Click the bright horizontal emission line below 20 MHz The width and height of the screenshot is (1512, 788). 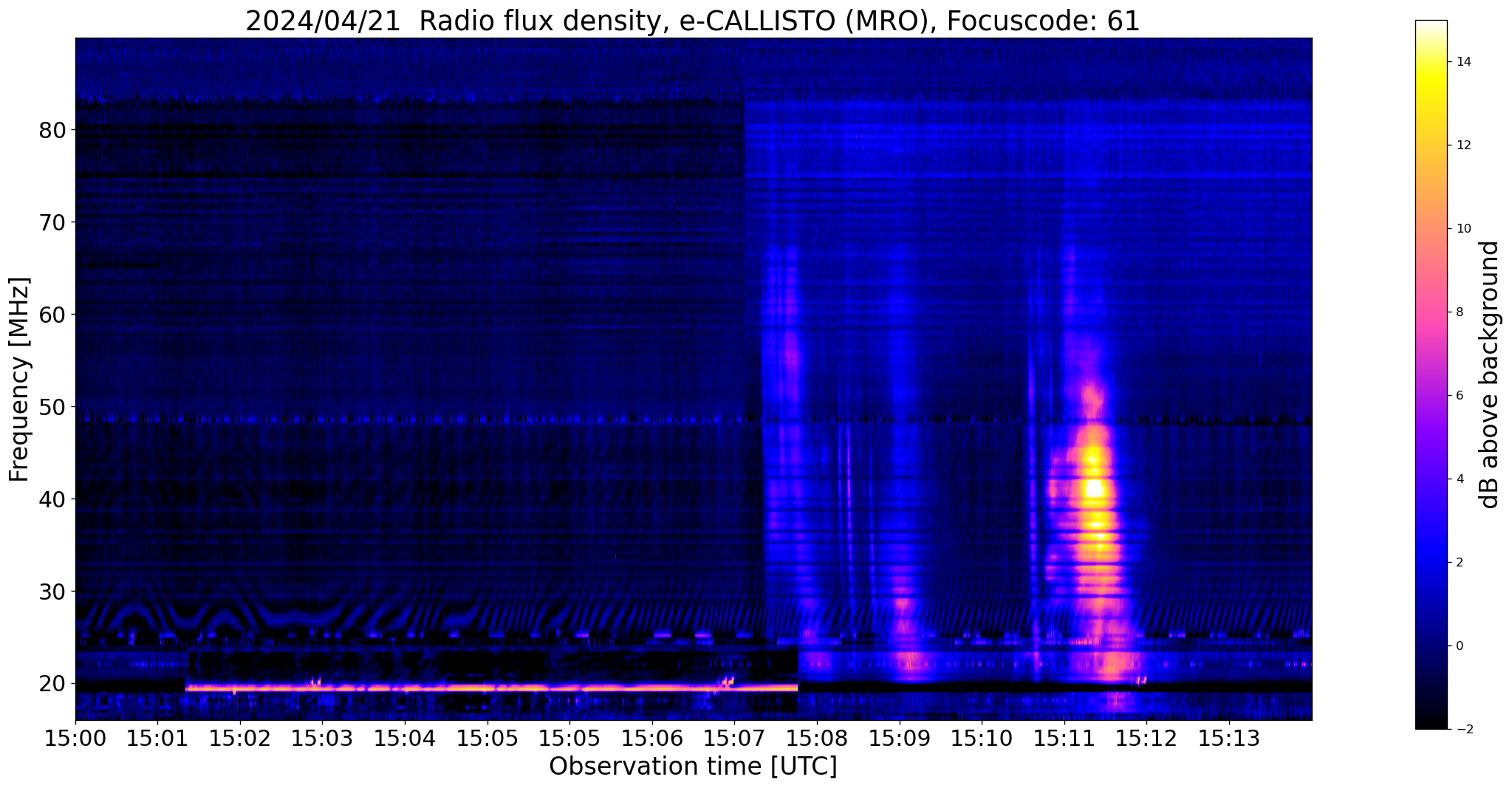point(492,688)
